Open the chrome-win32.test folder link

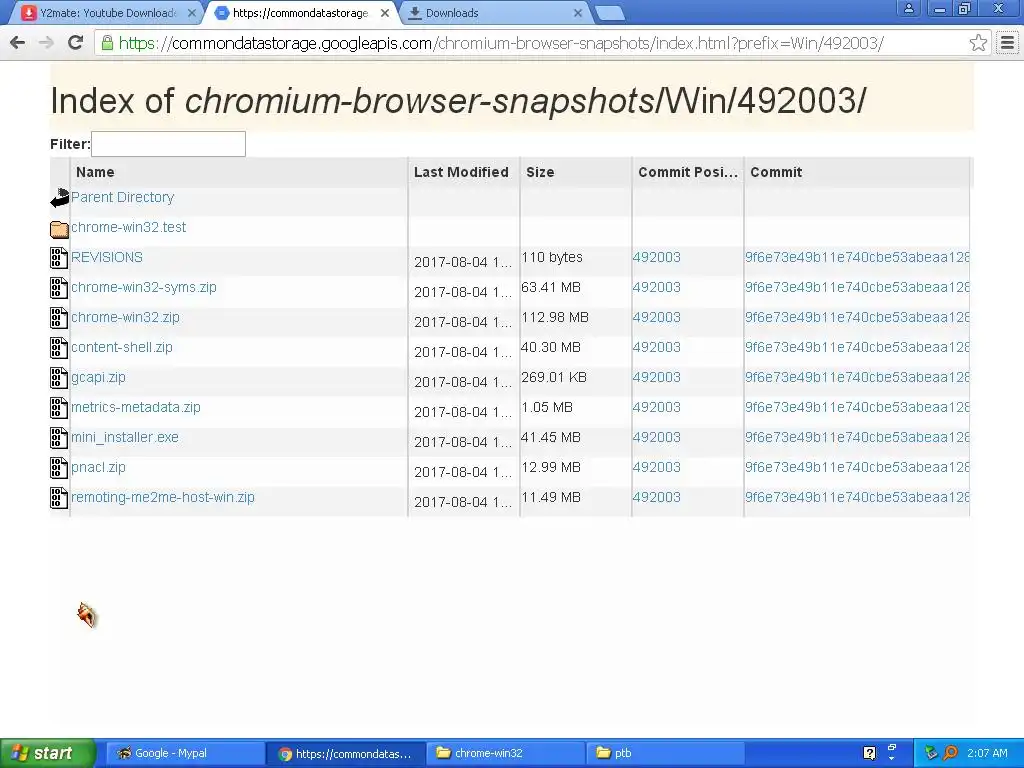[x=128, y=227]
